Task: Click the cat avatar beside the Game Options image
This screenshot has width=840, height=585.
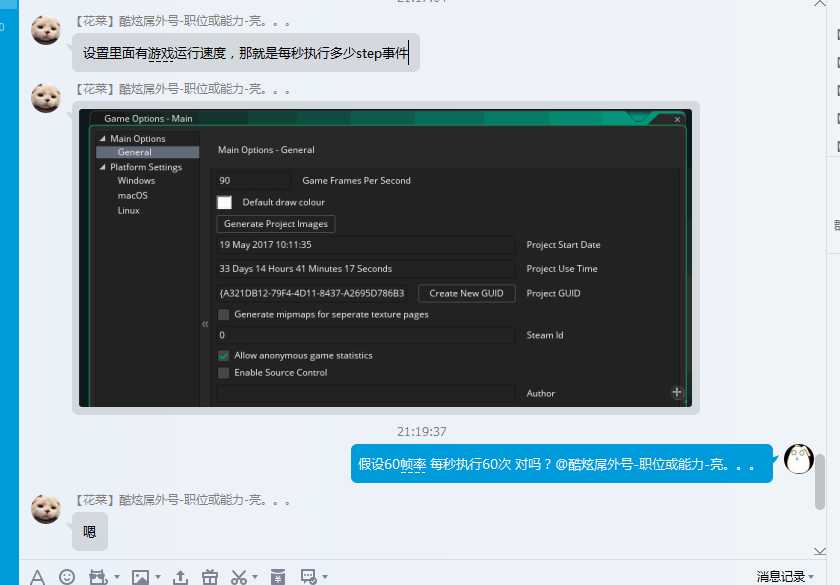Action: pyautogui.click(x=46, y=98)
